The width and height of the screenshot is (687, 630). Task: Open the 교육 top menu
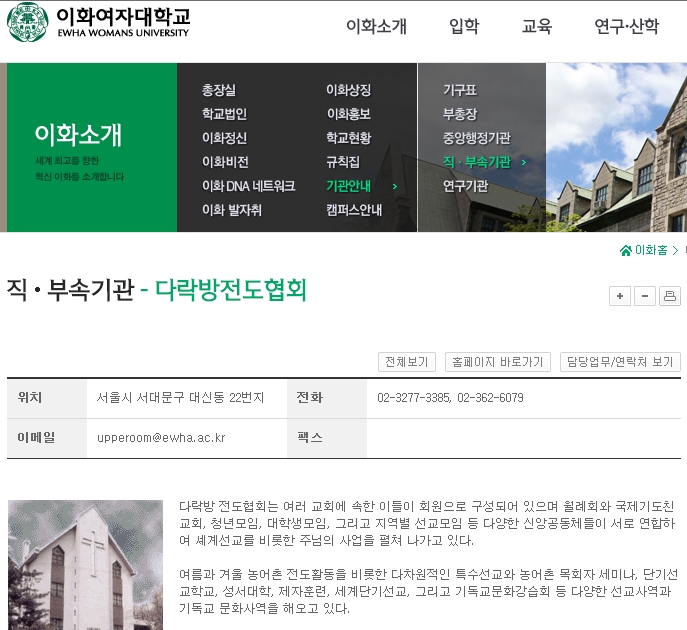coord(537,26)
